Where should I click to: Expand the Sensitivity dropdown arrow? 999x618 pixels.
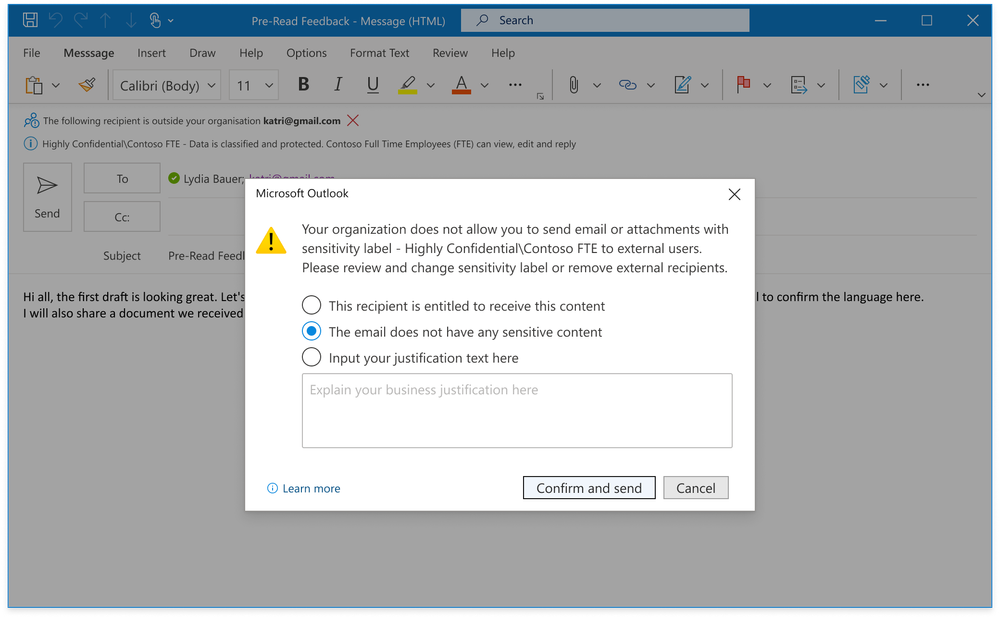tap(883, 85)
